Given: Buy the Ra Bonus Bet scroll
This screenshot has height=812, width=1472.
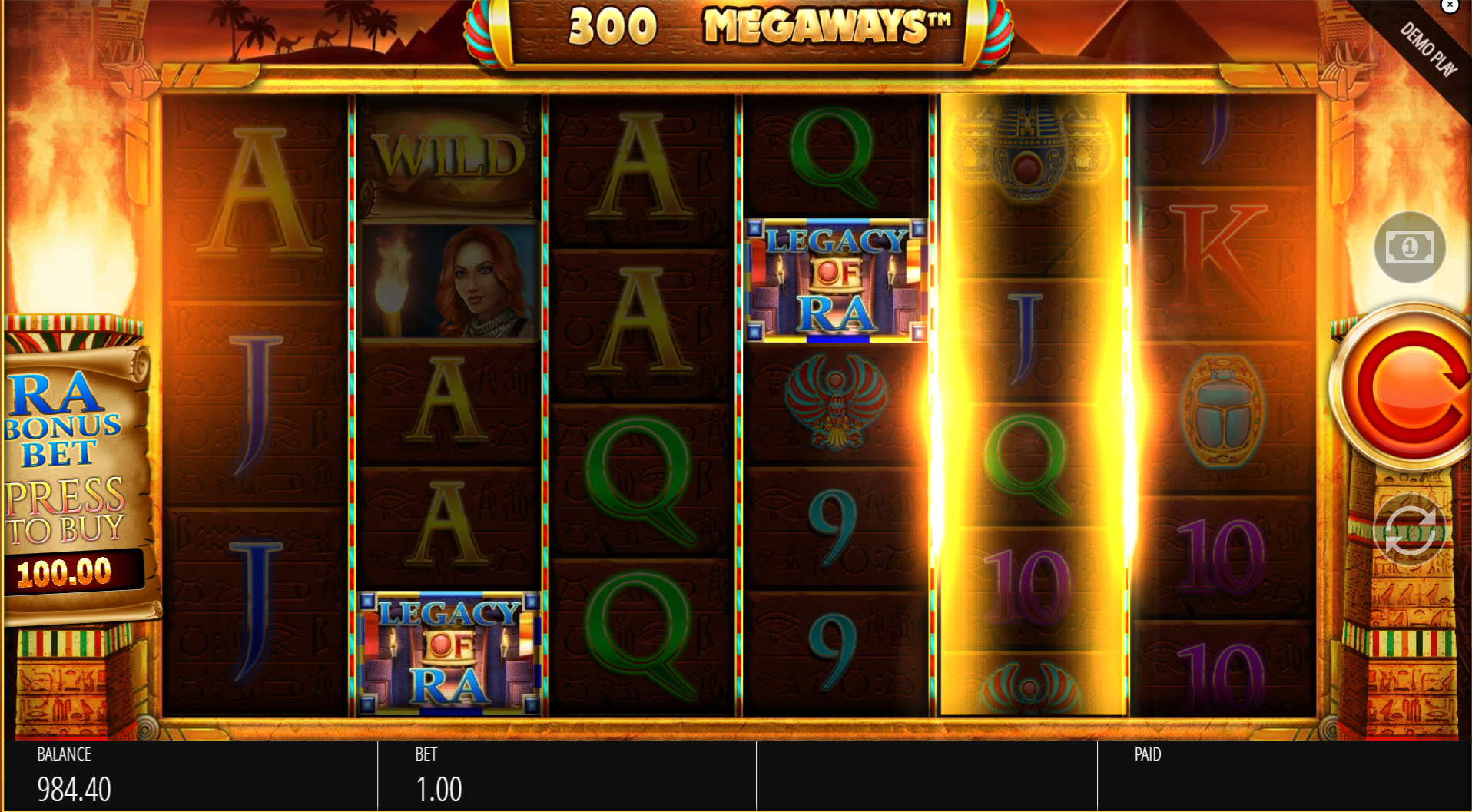Looking at the screenshot, I should pyautogui.click(x=75, y=469).
